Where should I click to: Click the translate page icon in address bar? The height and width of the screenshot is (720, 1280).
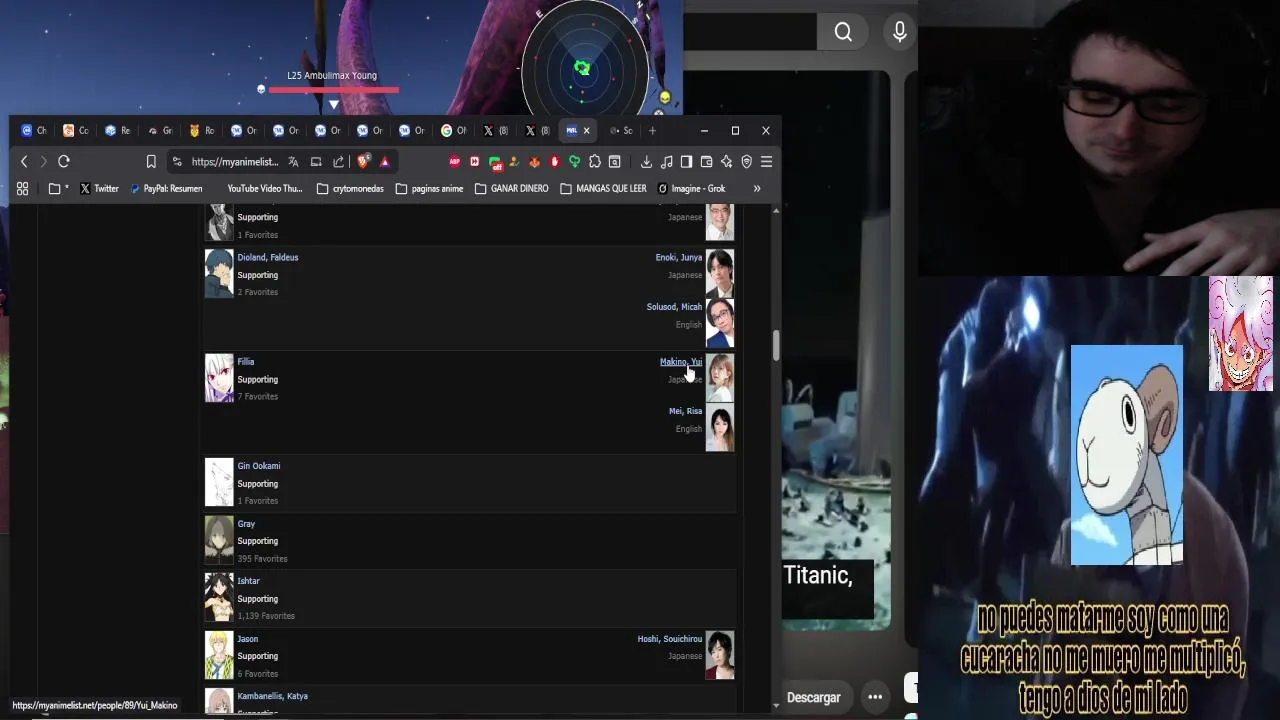point(293,161)
